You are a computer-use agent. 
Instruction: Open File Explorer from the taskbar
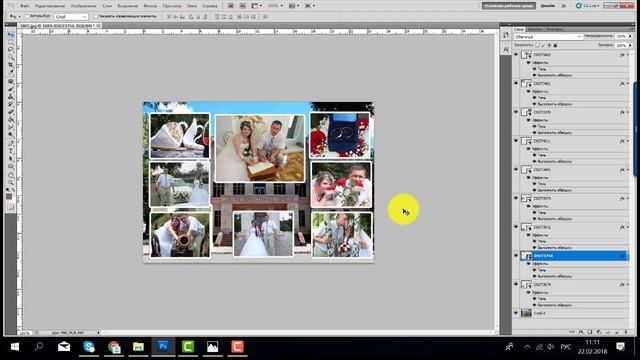tap(138, 347)
